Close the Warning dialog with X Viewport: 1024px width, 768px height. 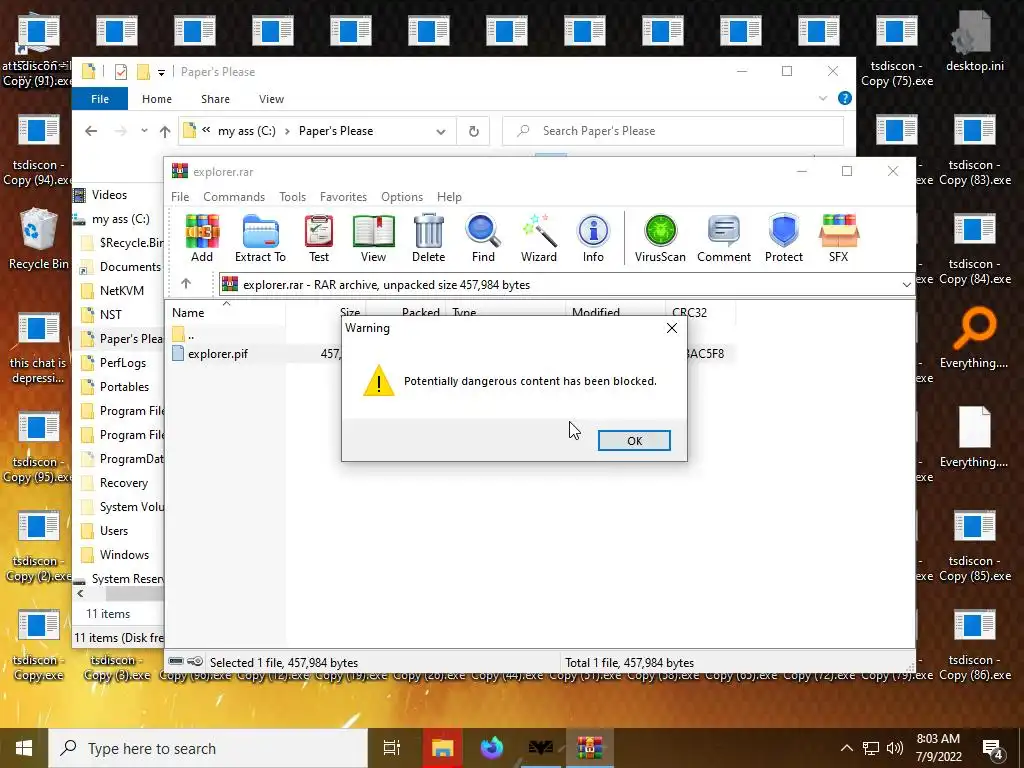(x=671, y=328)
